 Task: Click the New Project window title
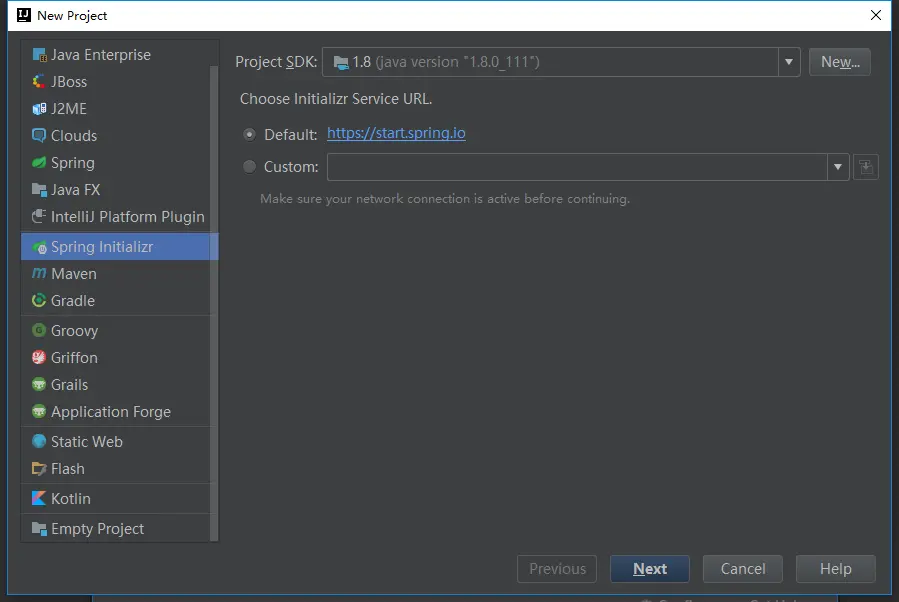point(72,15)
